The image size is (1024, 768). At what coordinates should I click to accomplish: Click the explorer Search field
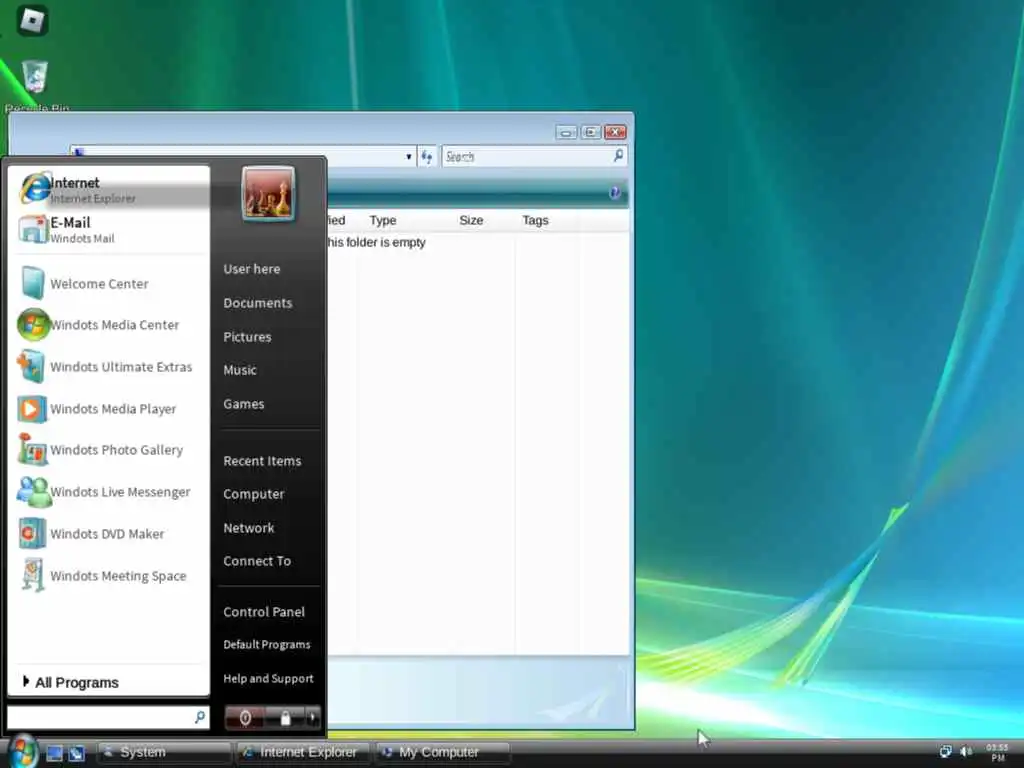click(x=534, y=156)
